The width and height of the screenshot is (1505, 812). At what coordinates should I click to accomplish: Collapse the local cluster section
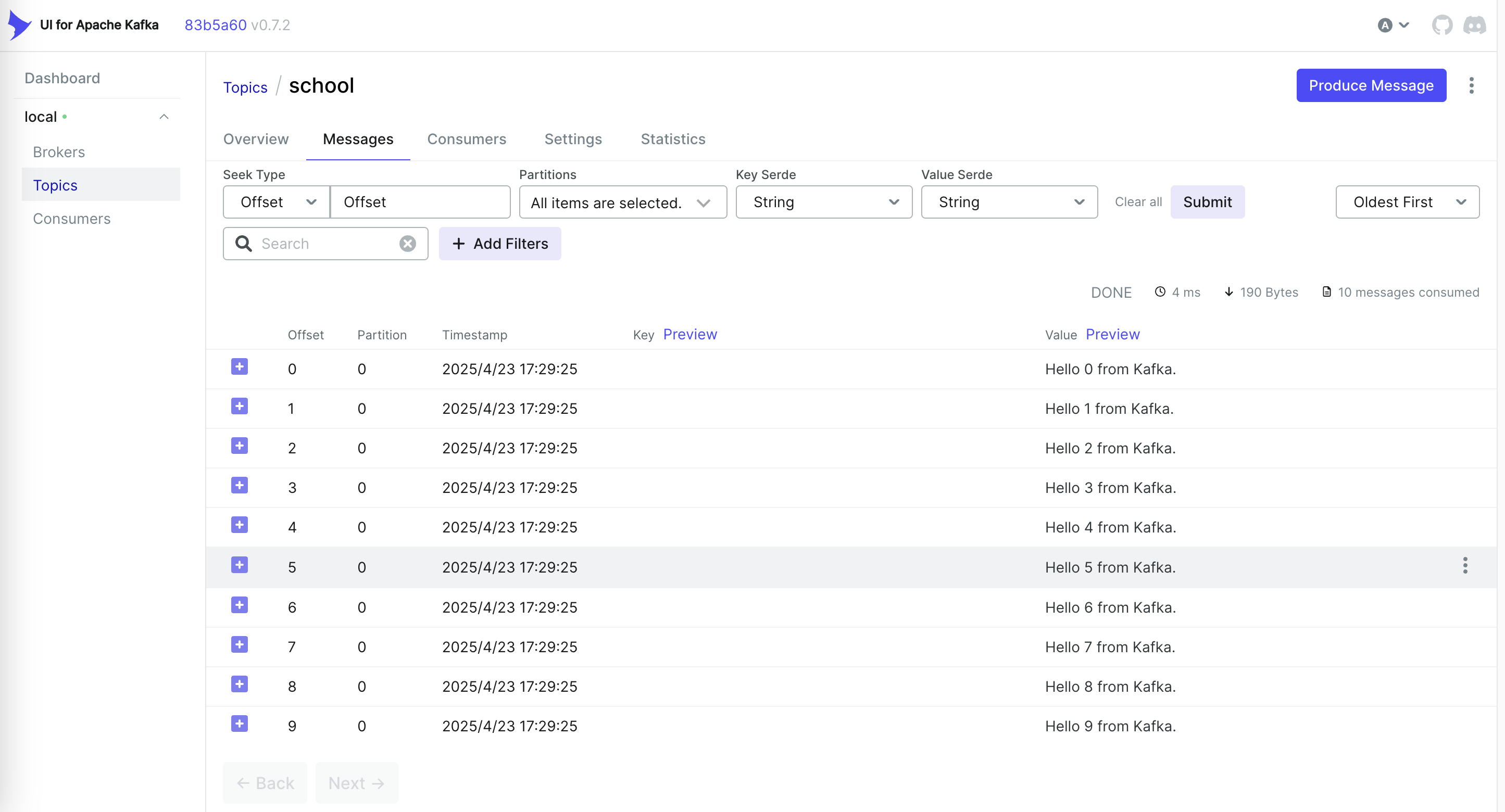pos(164,117)
